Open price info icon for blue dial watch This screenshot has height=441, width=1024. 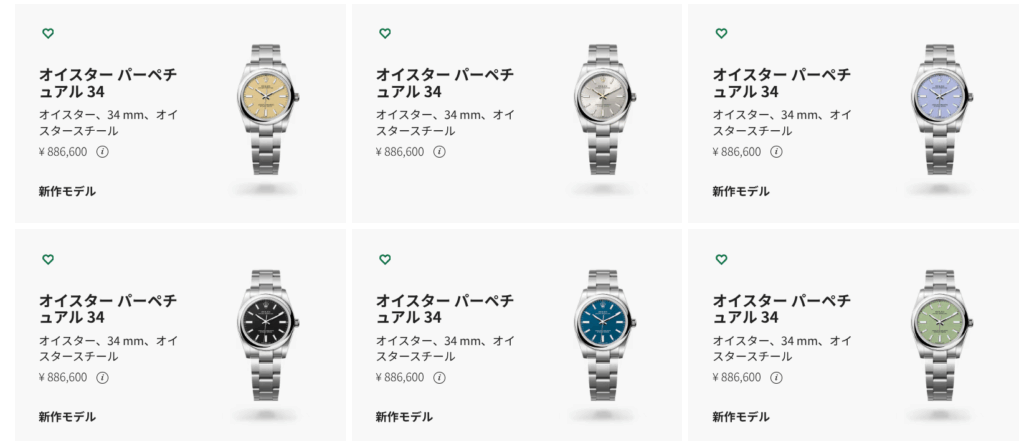[440, 378]
